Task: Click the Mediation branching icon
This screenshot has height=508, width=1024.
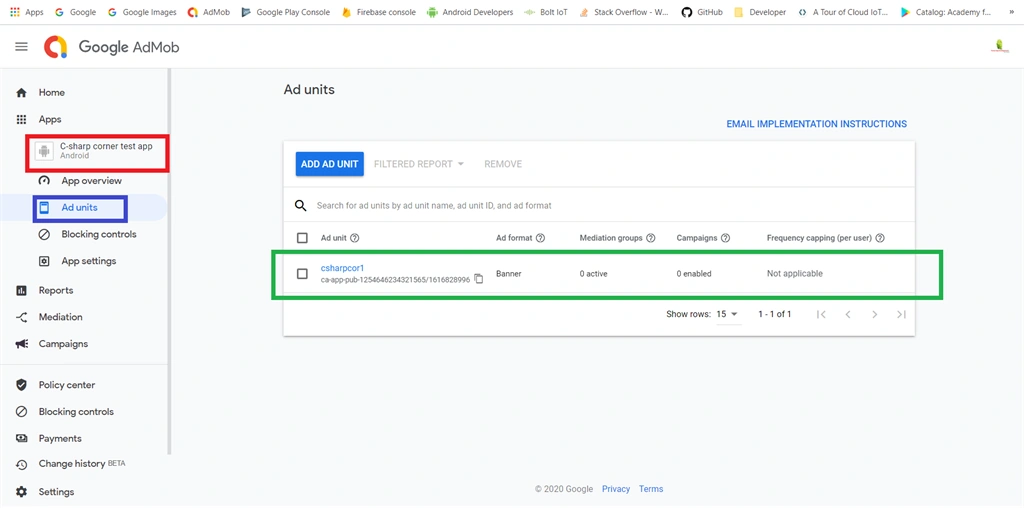Action: tap(22, 317)
